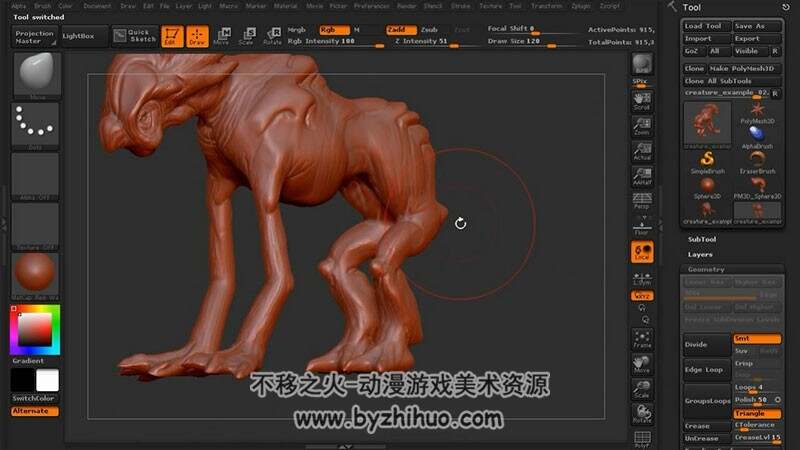The image size is (800, 450).
Task: Activate the Draw mode button
Action: (x=197, y=36)
